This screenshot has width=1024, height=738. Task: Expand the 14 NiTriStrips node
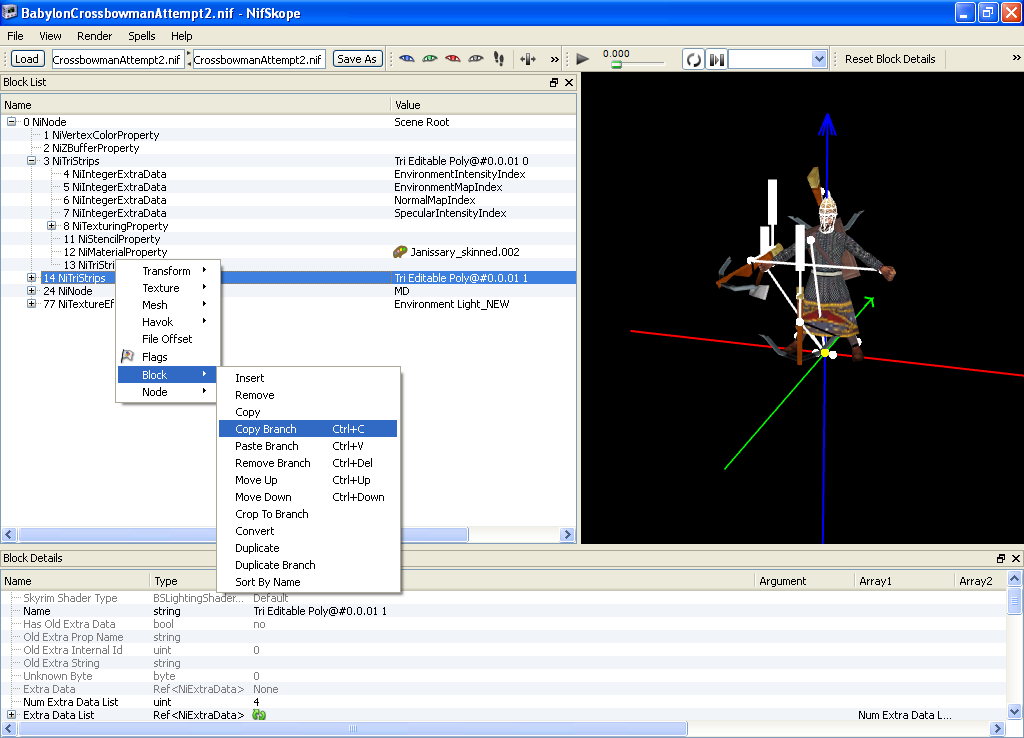tap(31, 278)
